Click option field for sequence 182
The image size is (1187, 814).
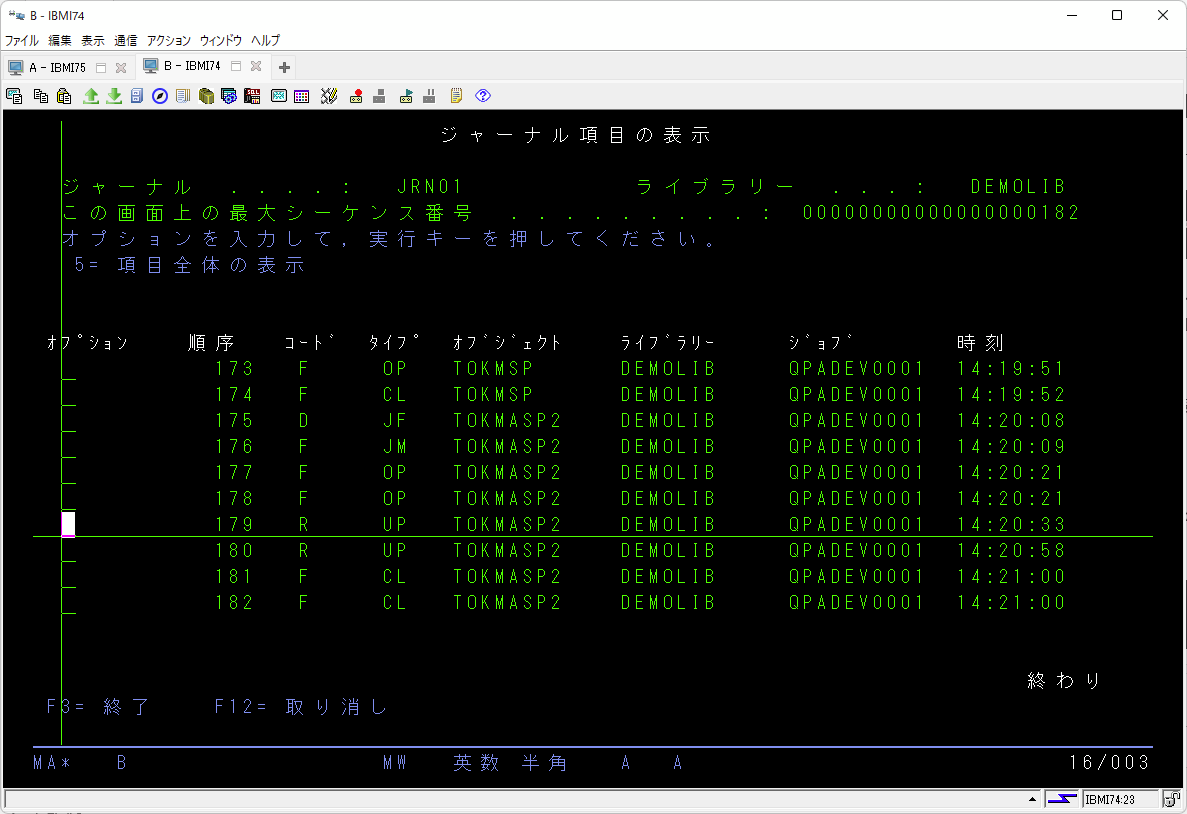tap(68, 603)
